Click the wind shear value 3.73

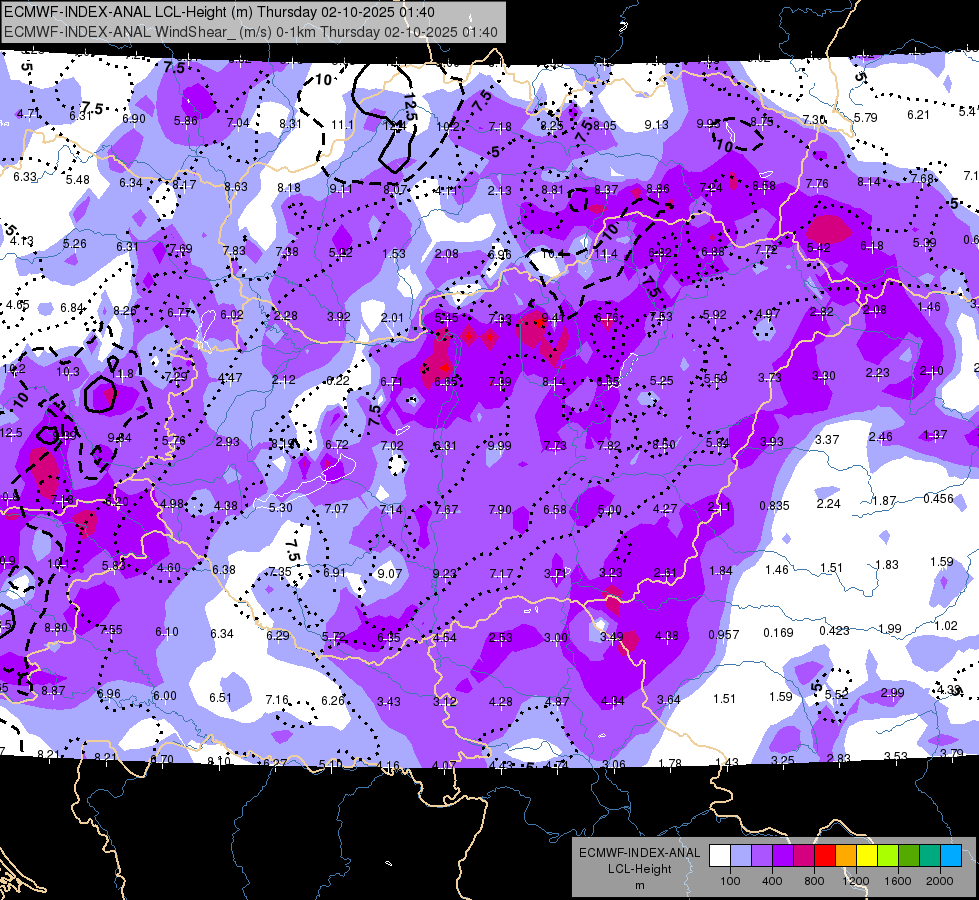click(770, 378)
